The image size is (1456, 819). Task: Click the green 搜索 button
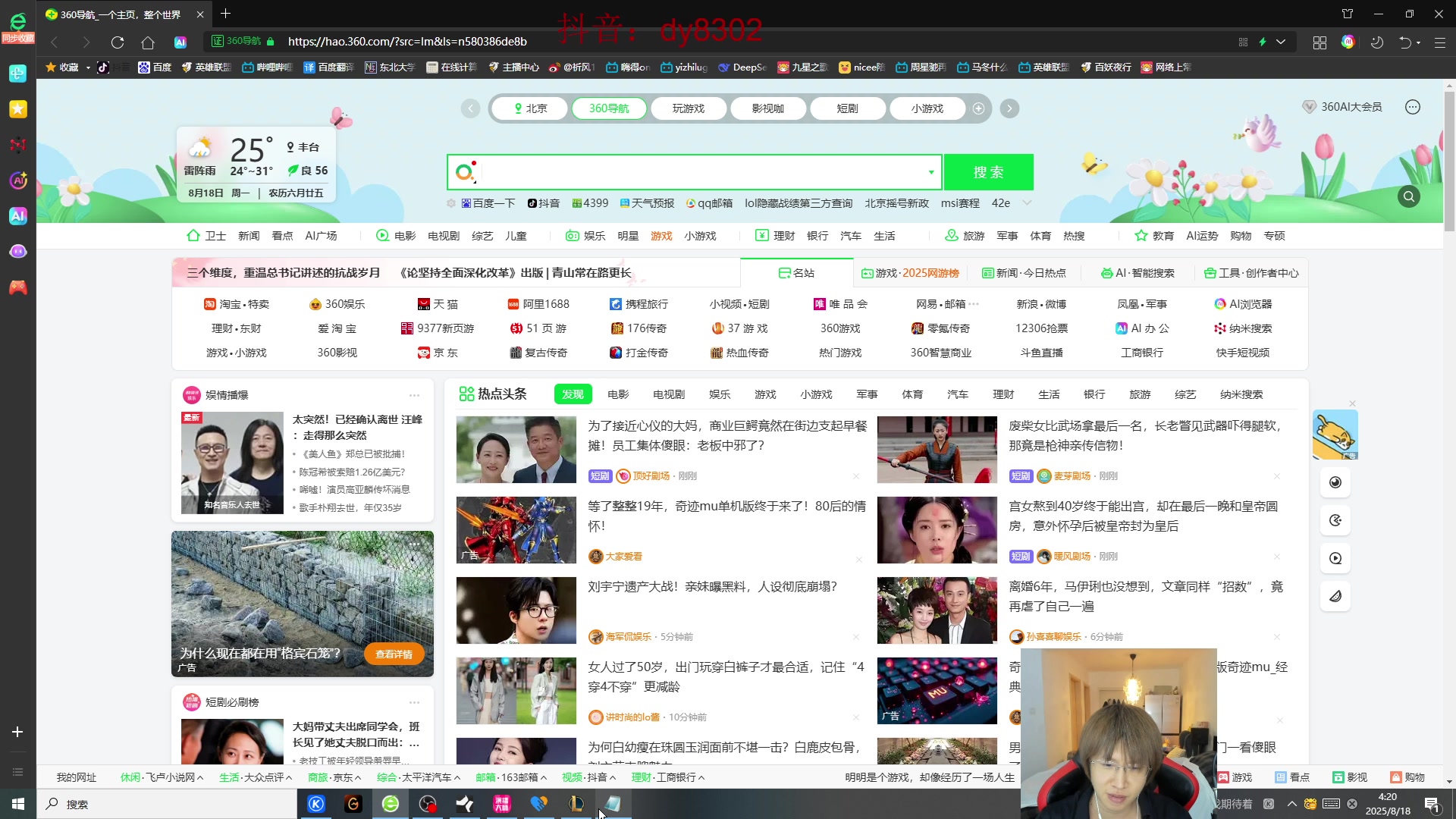[x=989, y=172]
